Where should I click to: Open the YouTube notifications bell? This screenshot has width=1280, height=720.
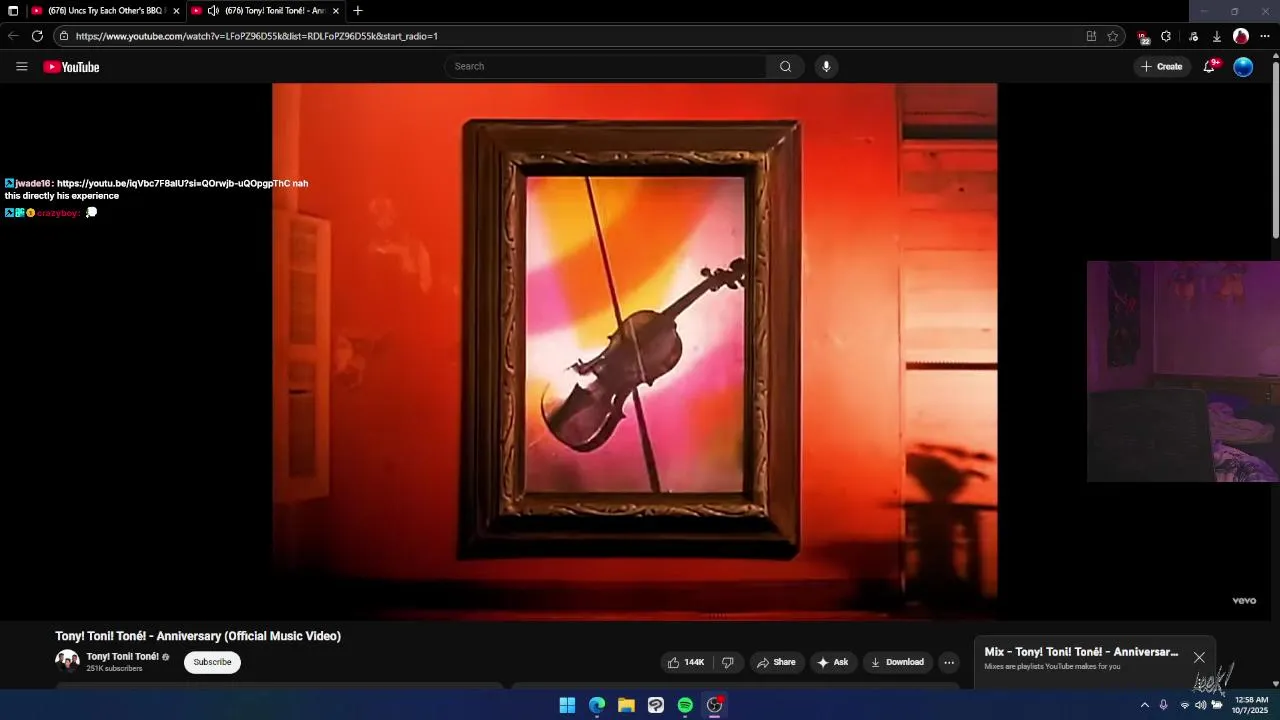(1209, 67)
